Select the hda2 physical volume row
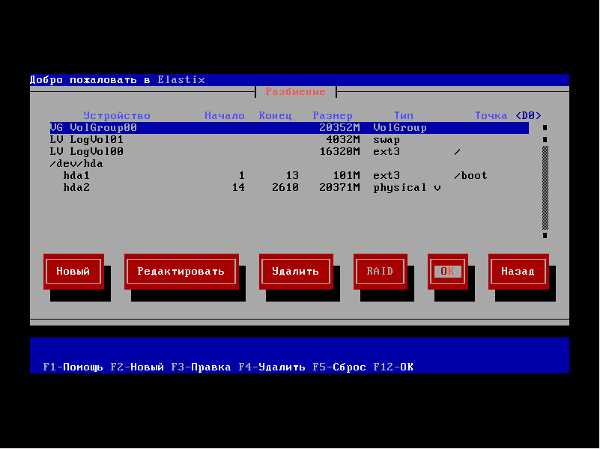Image resolution: width=600 pixels, height=449 pixels. 288,188
